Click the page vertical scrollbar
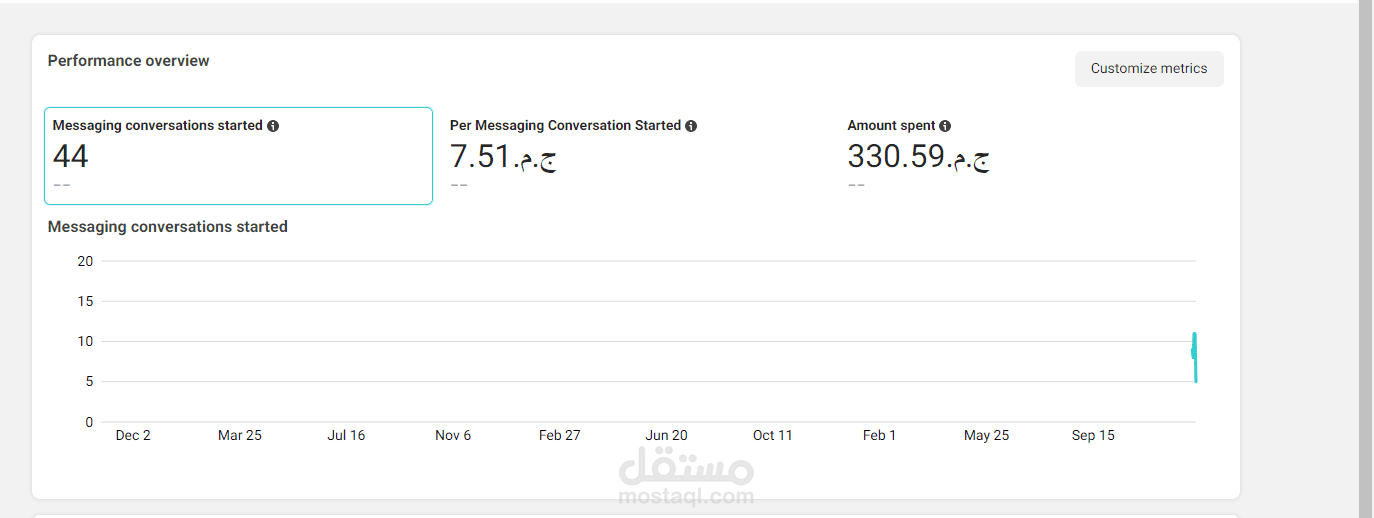1374x518 pixels. click(x=1365, y=259)
